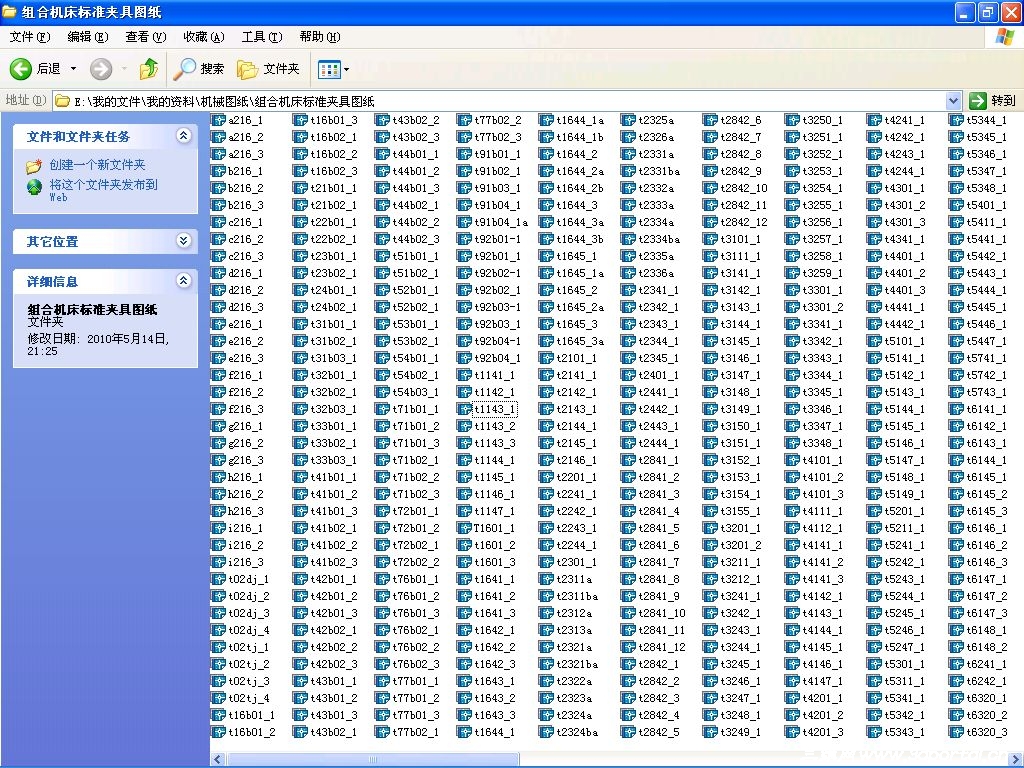Select file name t5201_1
Image resolution: width=1024 pixels, height=768 pixels.
point(904,511)
